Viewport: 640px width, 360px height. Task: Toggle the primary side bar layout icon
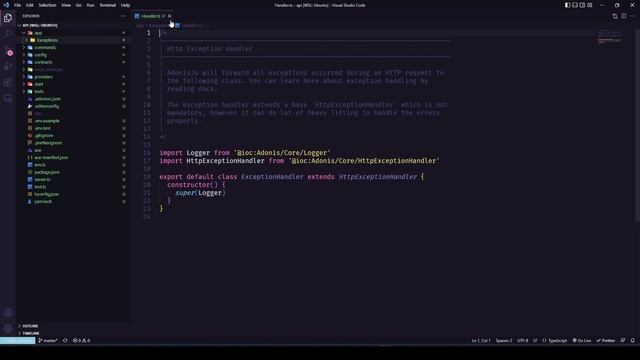click(x=567, y=5)
